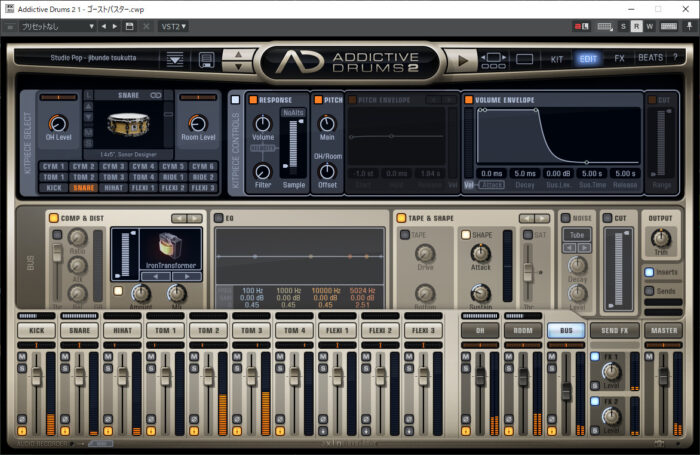
Task: Click the FX 2 Level knob
Action: click(x=611, y=416)
